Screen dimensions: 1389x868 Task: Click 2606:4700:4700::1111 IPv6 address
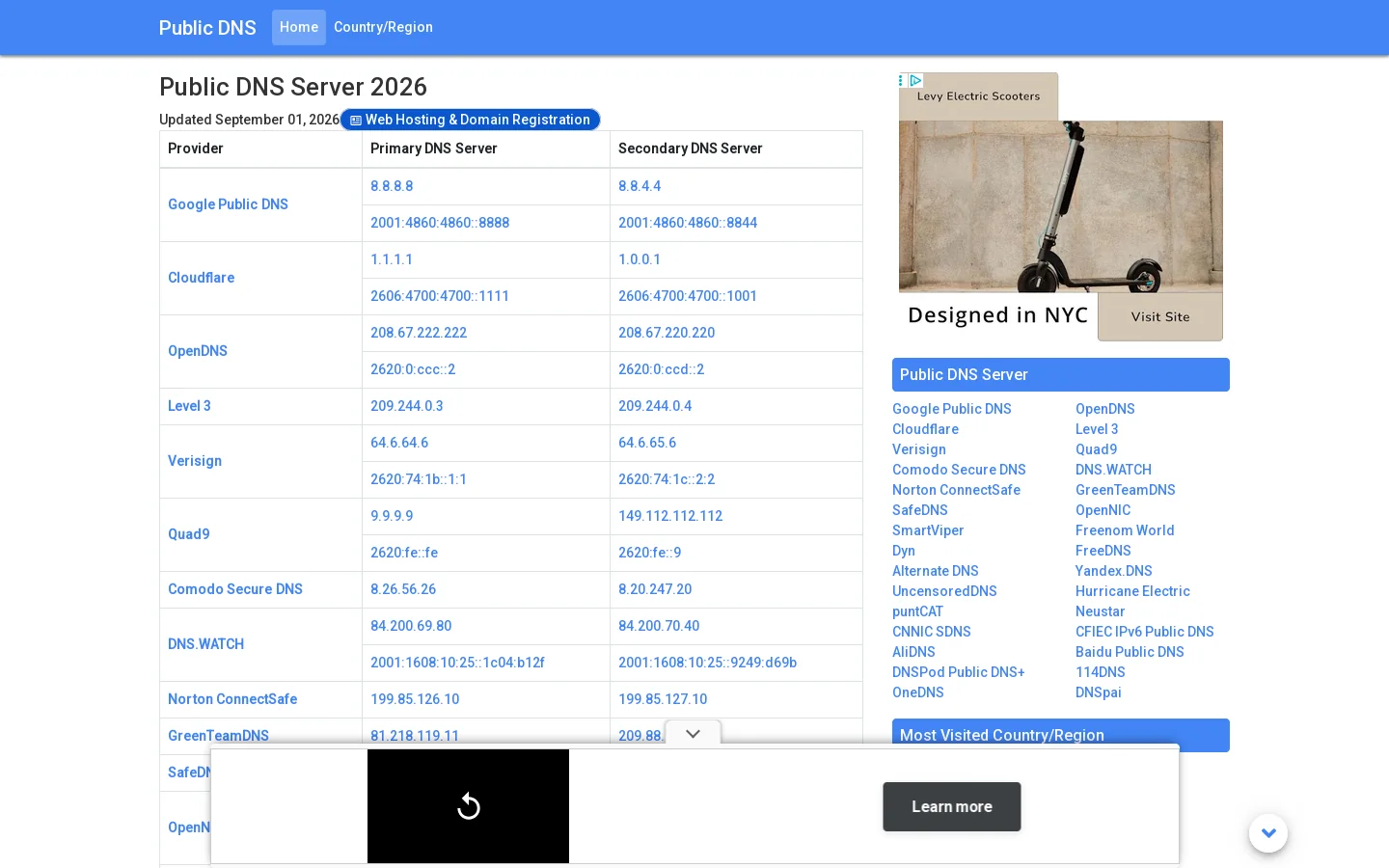click(440, 296)
